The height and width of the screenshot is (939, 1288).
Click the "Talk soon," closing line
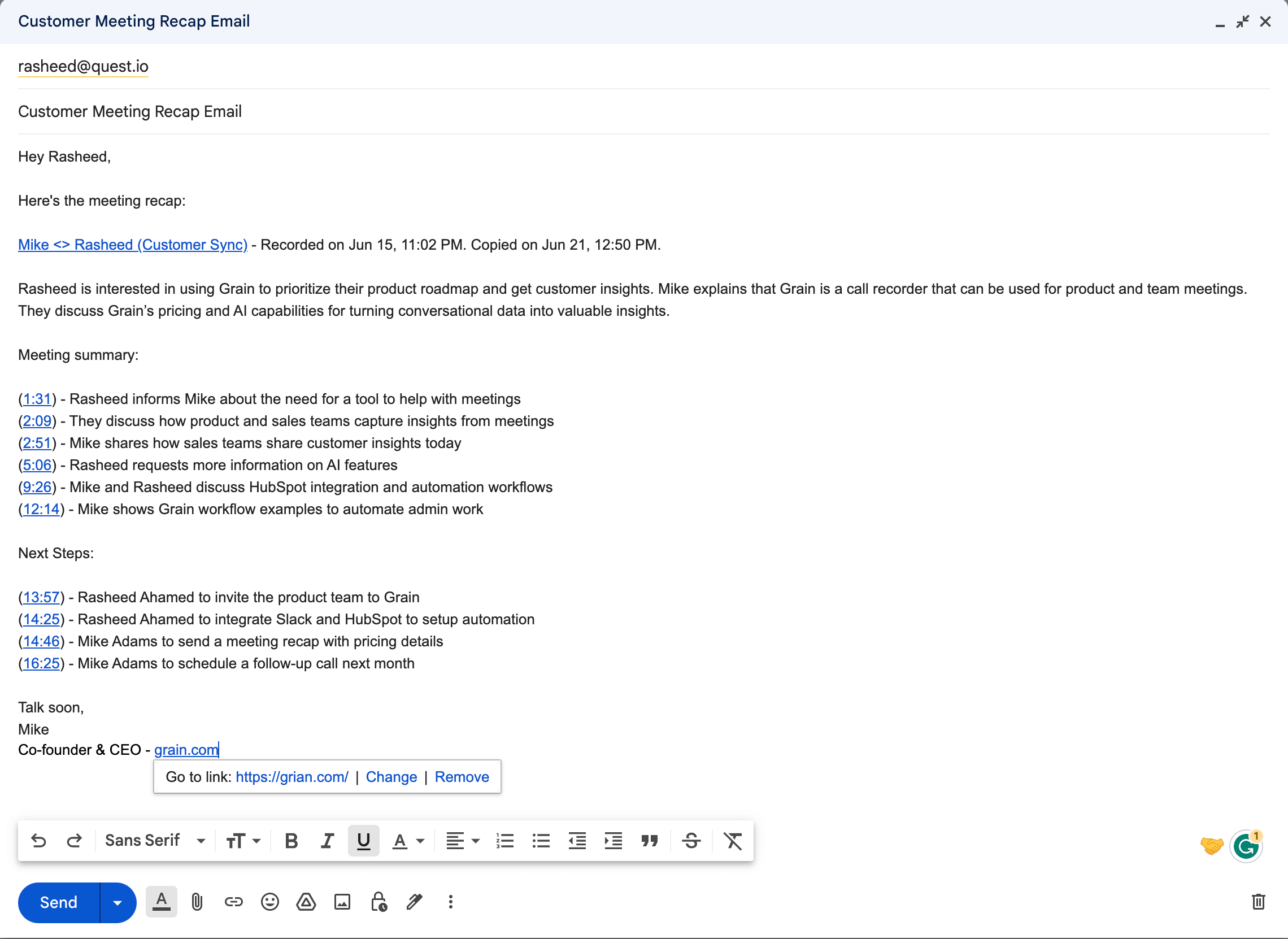[51, 708]
